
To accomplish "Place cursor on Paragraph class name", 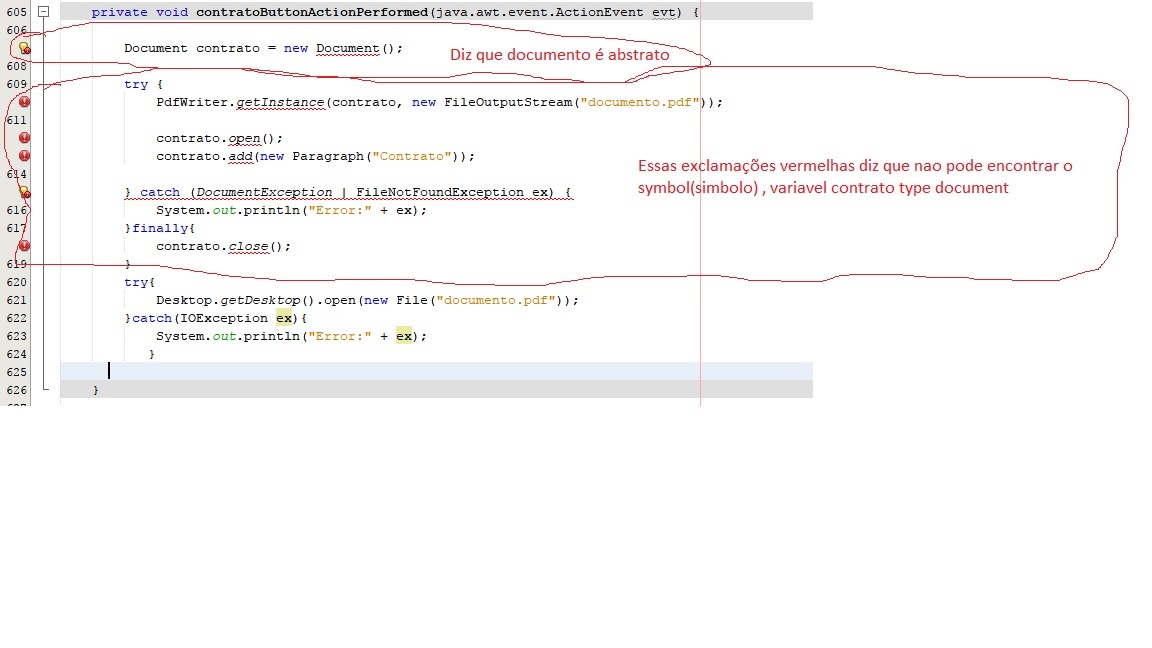I will click(328, 156).
